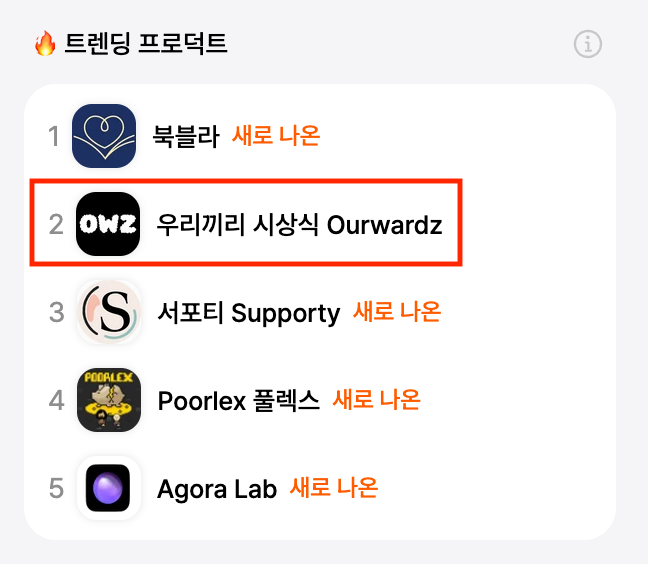Click 새로 나온 badge next to Poorlex

(376, 400)
